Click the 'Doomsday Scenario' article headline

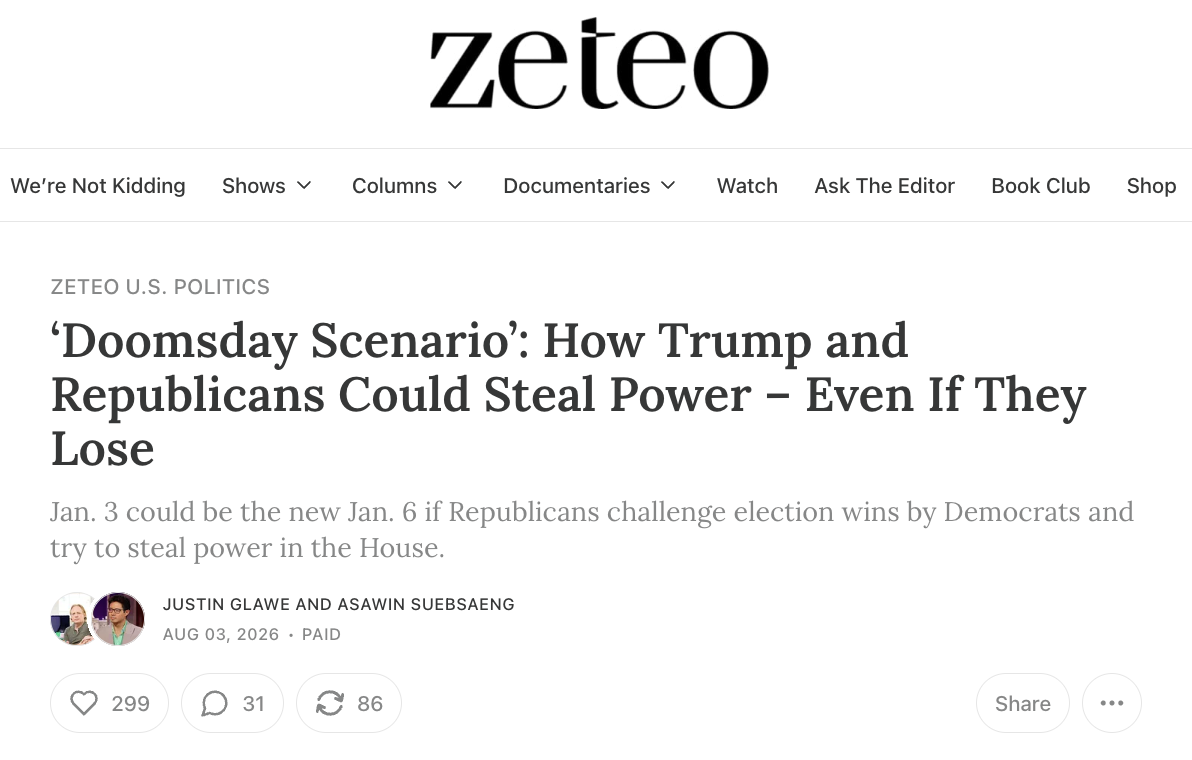pos(569,394)
